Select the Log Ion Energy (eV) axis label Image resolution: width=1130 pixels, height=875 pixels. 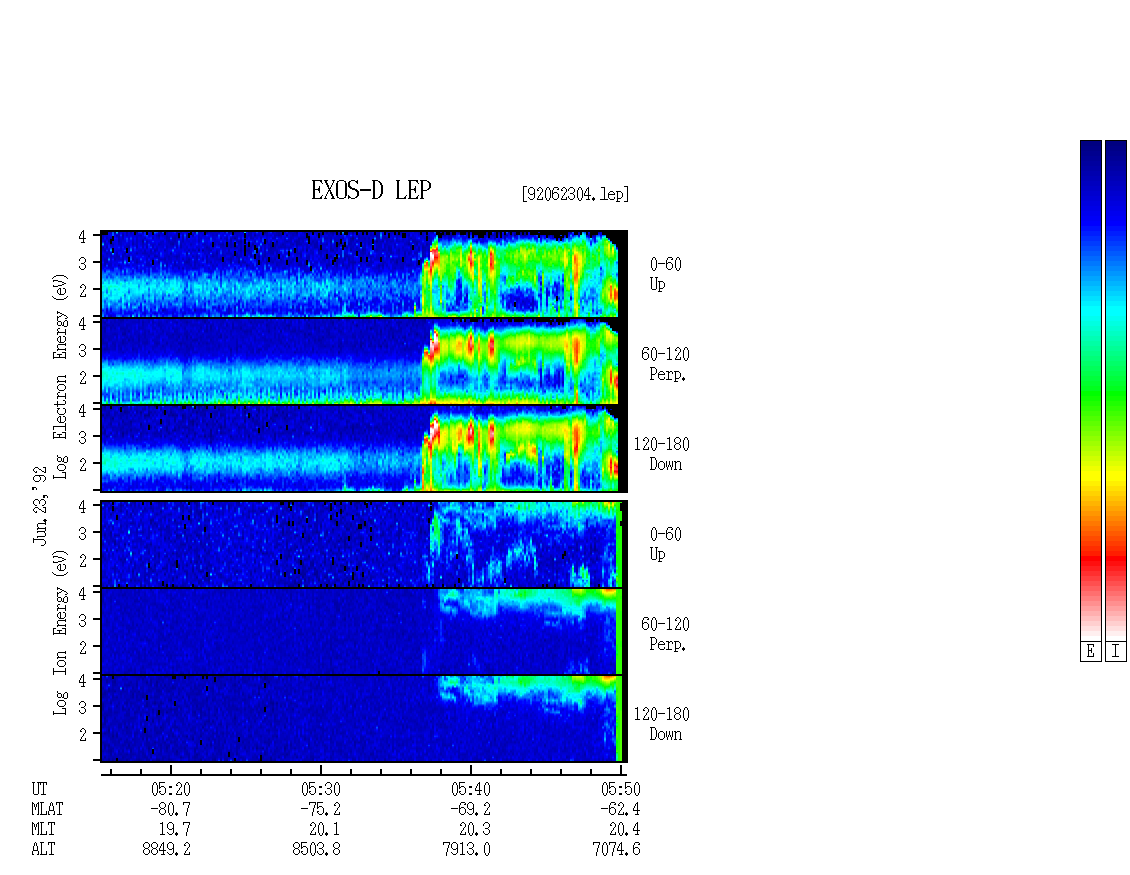coord(60,633)
